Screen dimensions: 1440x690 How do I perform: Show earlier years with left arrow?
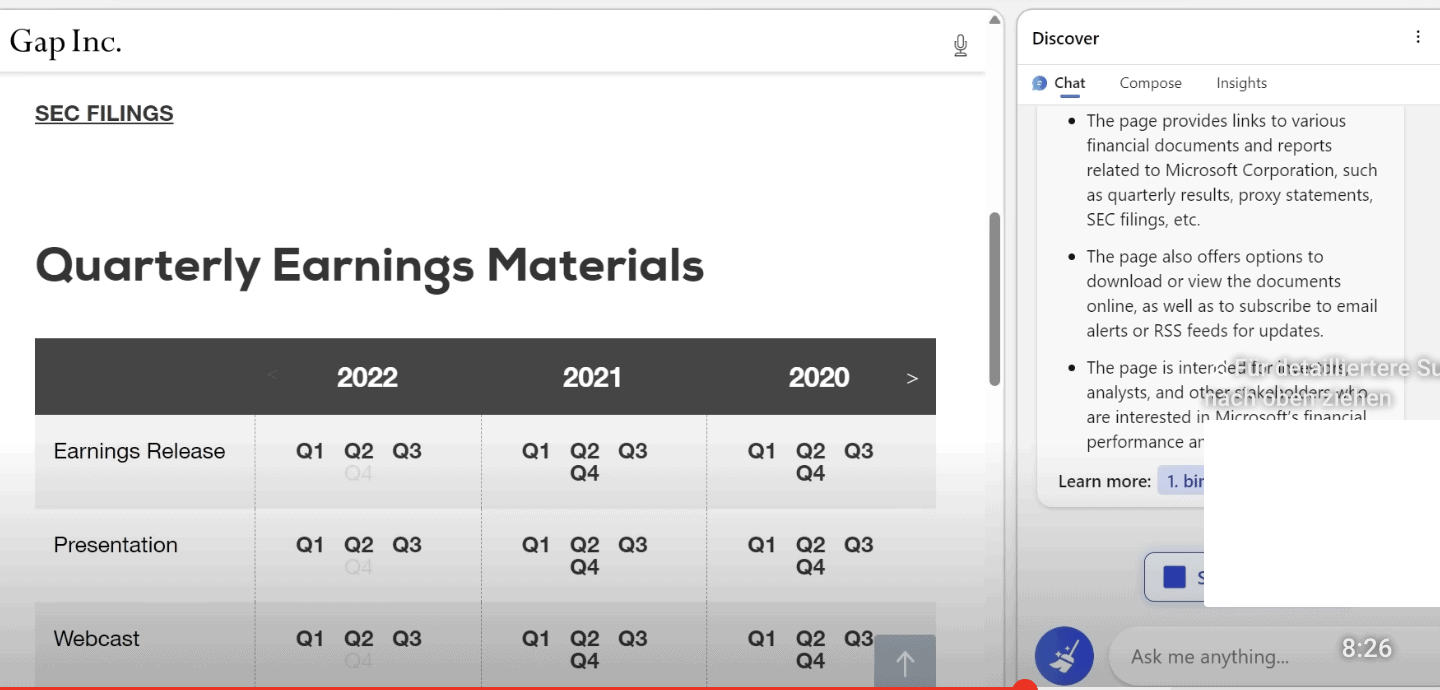[272, 376]
